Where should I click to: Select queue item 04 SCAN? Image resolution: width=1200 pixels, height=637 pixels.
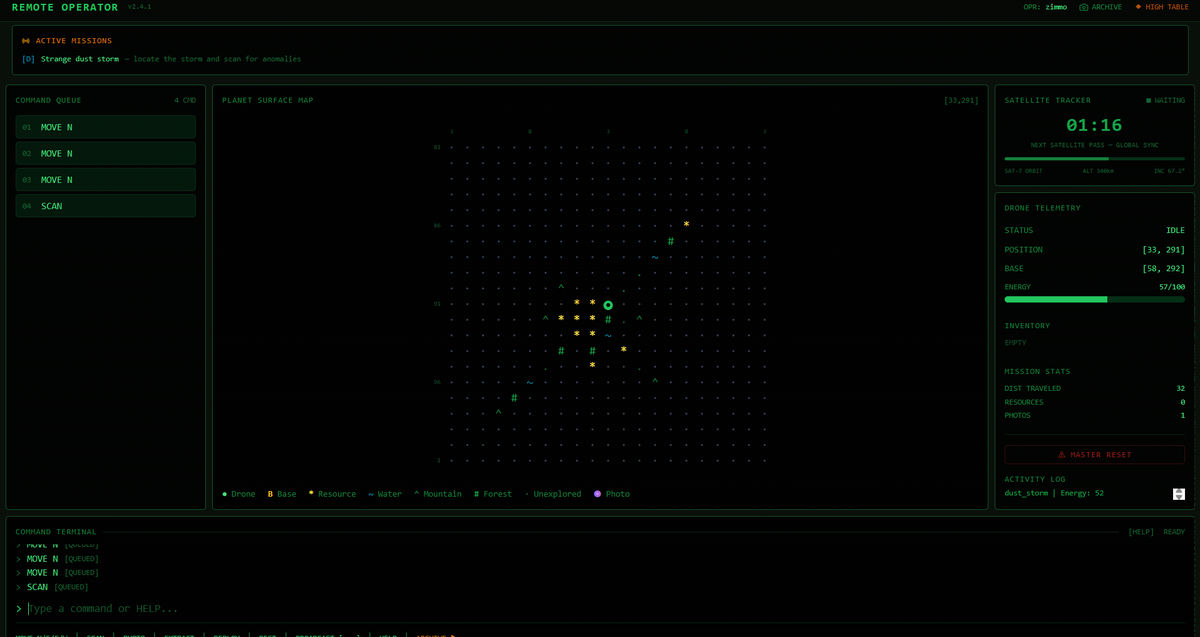pos(106,206)
